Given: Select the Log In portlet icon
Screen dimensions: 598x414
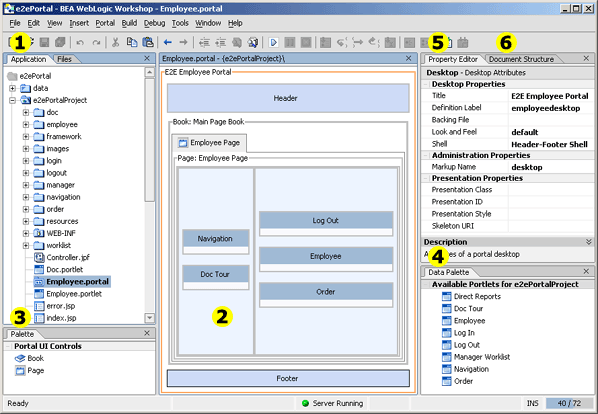Looking at the screenshot, I should click(x=447, y=333).
